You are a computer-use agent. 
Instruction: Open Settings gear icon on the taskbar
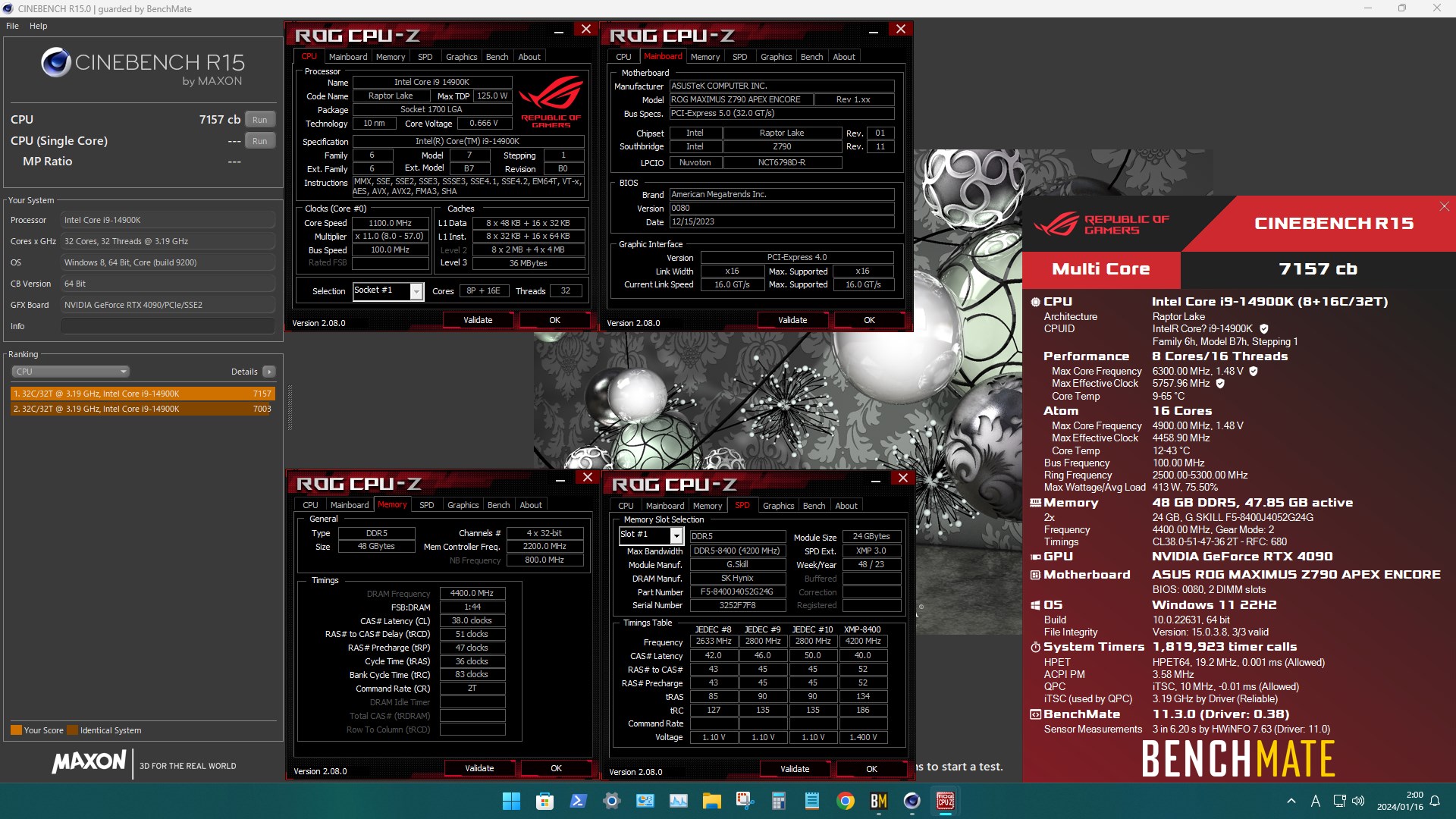coord(611,801)
